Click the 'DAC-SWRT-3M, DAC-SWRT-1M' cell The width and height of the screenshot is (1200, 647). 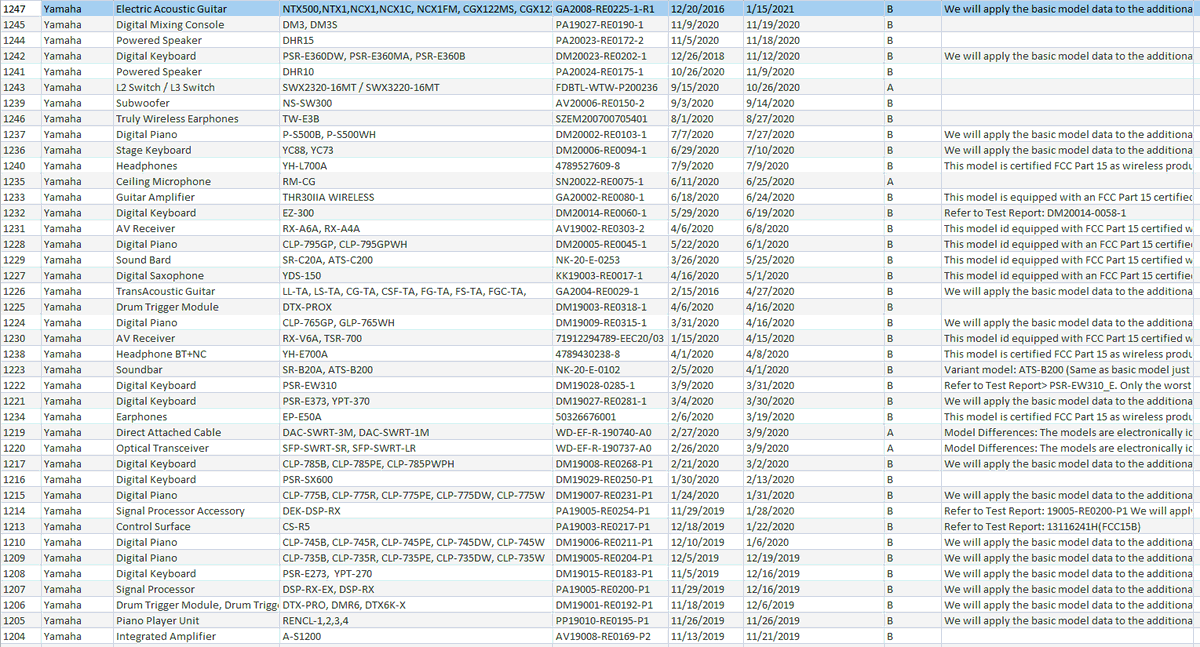tap(415, 432)
